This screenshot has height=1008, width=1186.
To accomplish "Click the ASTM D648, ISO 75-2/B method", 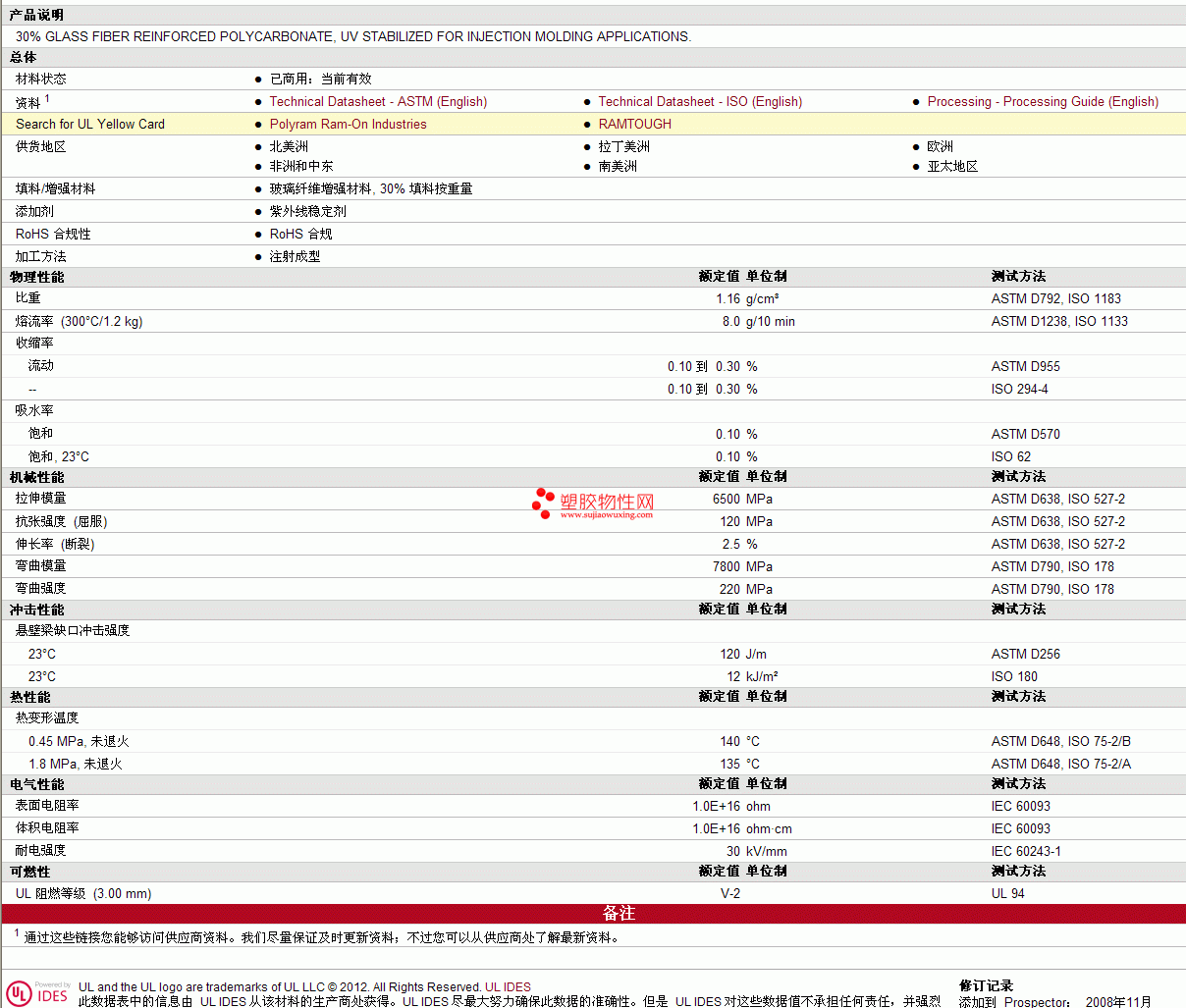I will pos(1061,741).
